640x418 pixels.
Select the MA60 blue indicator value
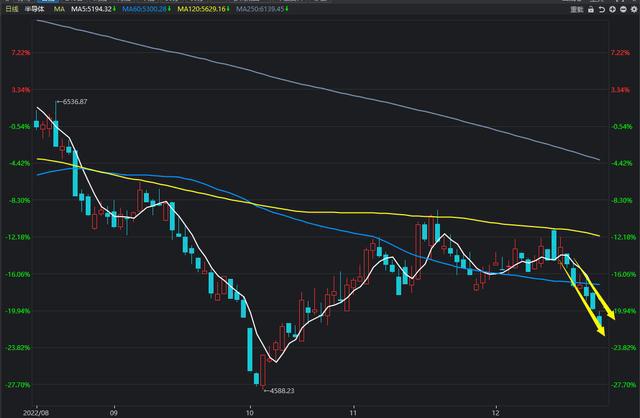click(x=145, y=9)
